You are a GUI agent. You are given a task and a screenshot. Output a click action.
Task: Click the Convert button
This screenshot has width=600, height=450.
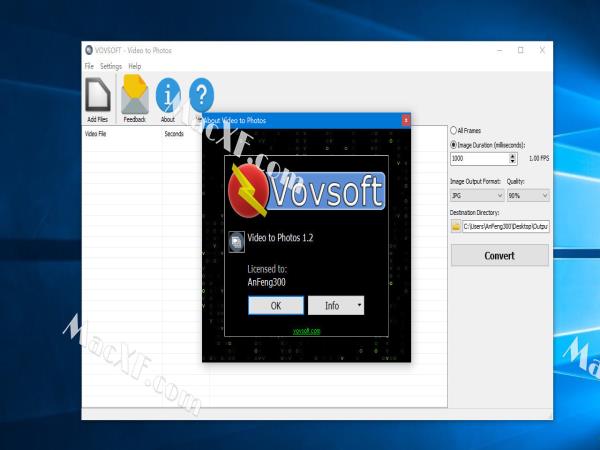(500, 256)
